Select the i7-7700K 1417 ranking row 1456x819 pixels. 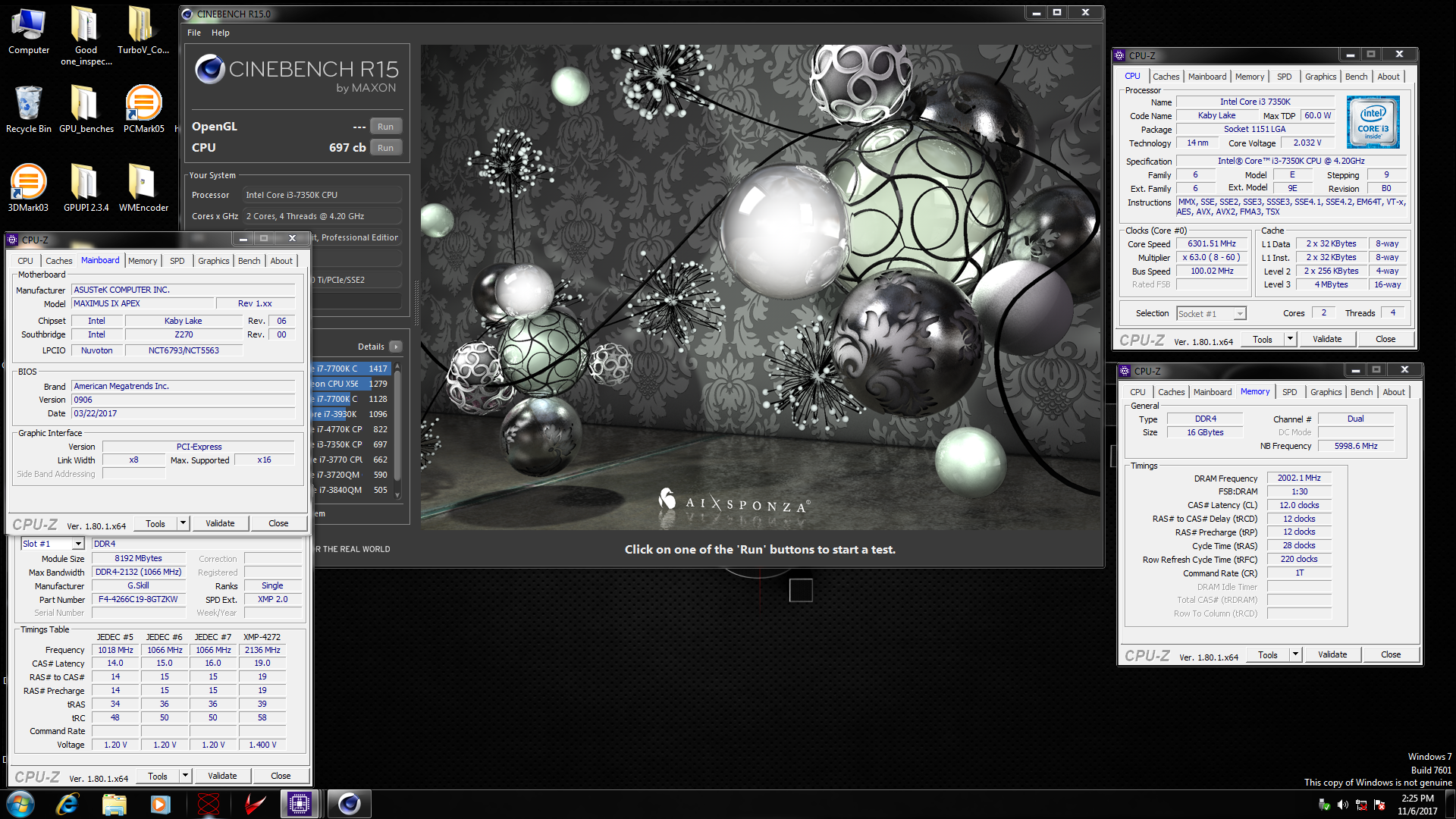click(350, 369)
